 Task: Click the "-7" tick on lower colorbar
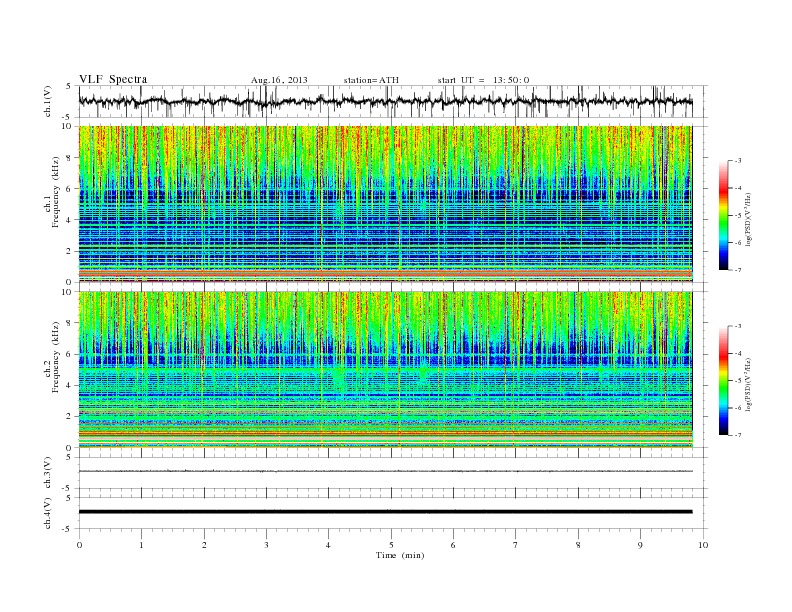pyautogui.click(x=737, y=435)
